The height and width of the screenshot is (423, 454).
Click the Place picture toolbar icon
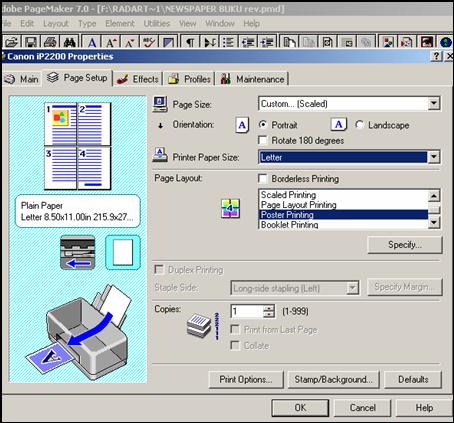[388, 42]
